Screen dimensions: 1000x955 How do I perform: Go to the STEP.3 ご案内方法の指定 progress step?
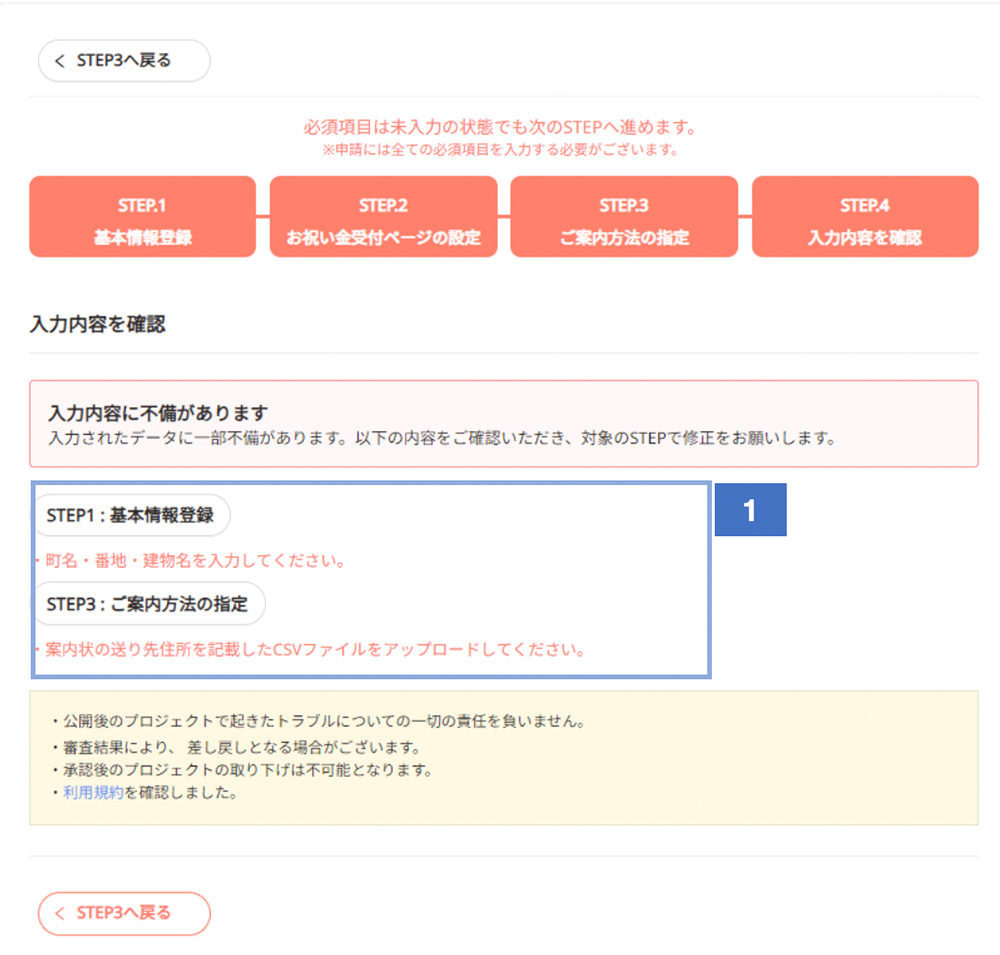(x=624, y=217)
